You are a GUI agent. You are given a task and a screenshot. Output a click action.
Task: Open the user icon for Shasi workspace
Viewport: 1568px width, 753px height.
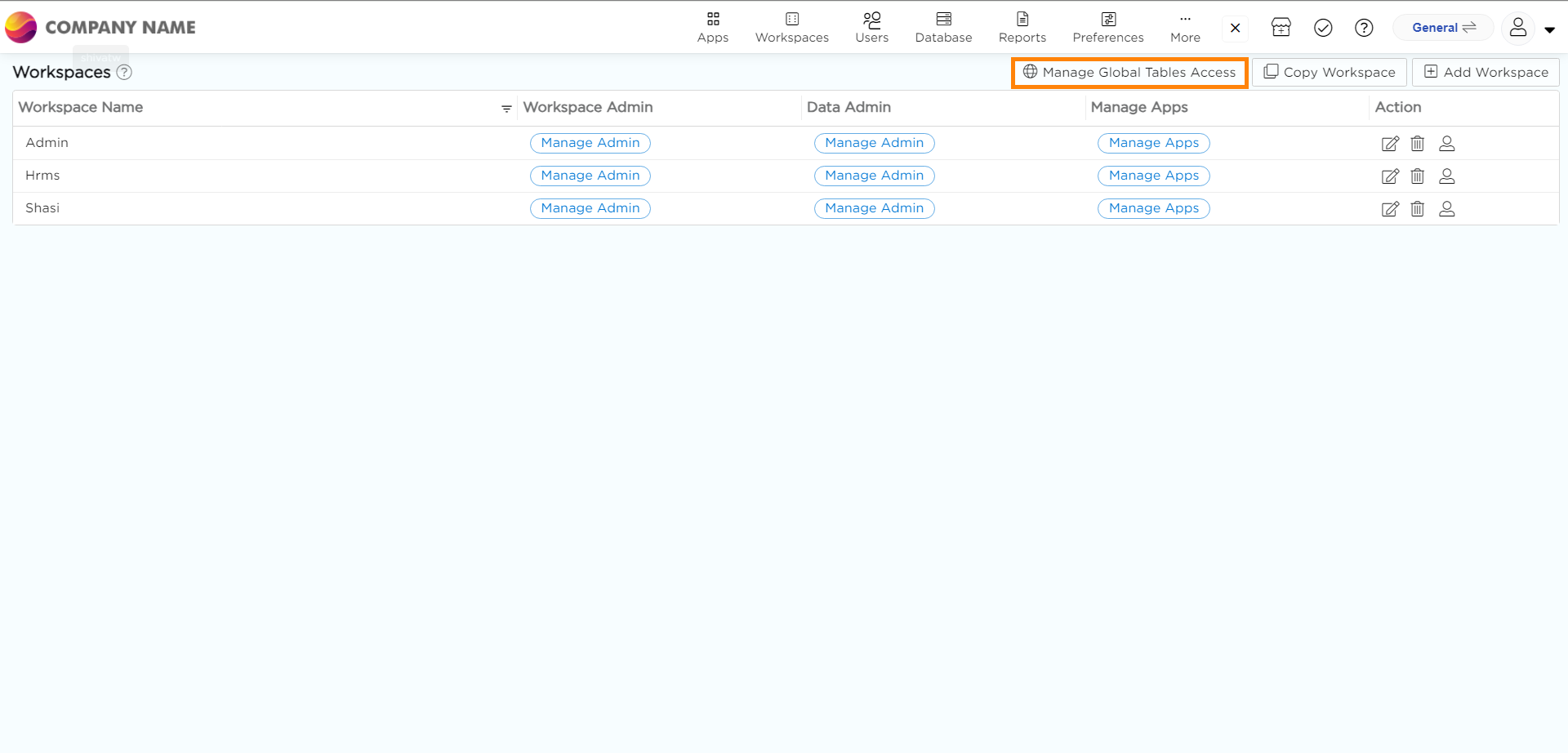[x=1446, y=209]
